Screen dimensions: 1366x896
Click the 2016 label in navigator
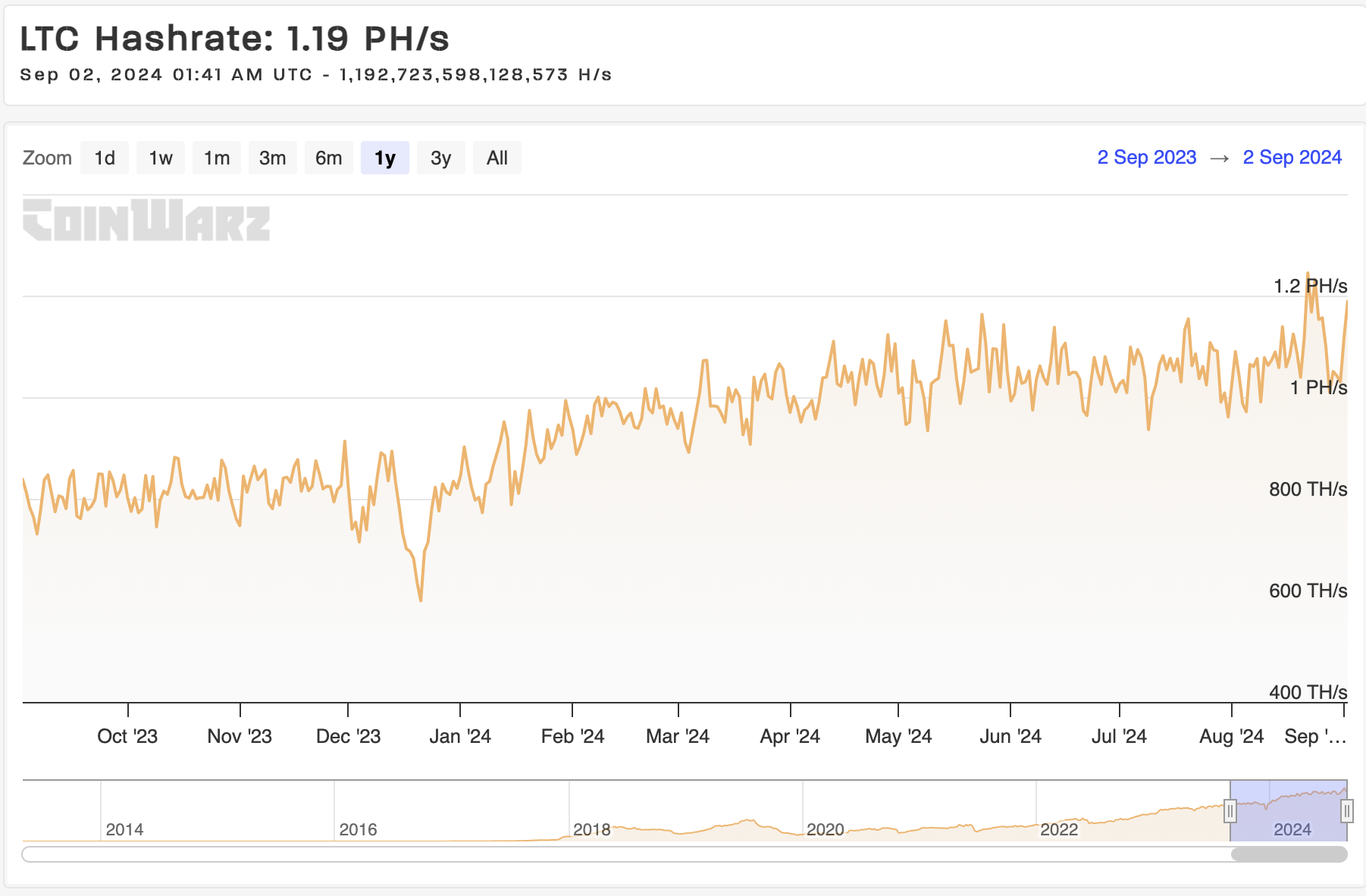coord(359,829)
